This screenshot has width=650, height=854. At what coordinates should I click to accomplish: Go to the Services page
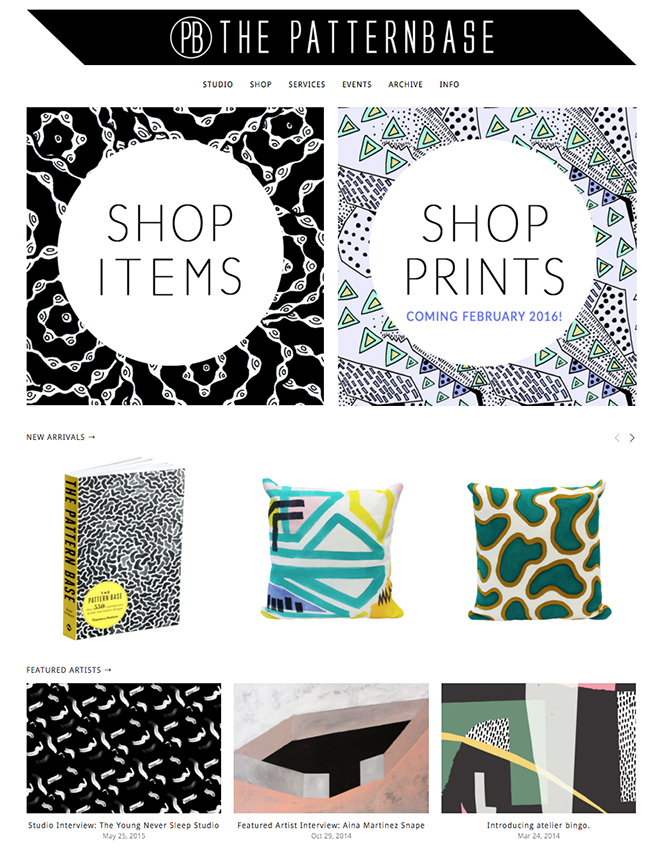[307, 84]
